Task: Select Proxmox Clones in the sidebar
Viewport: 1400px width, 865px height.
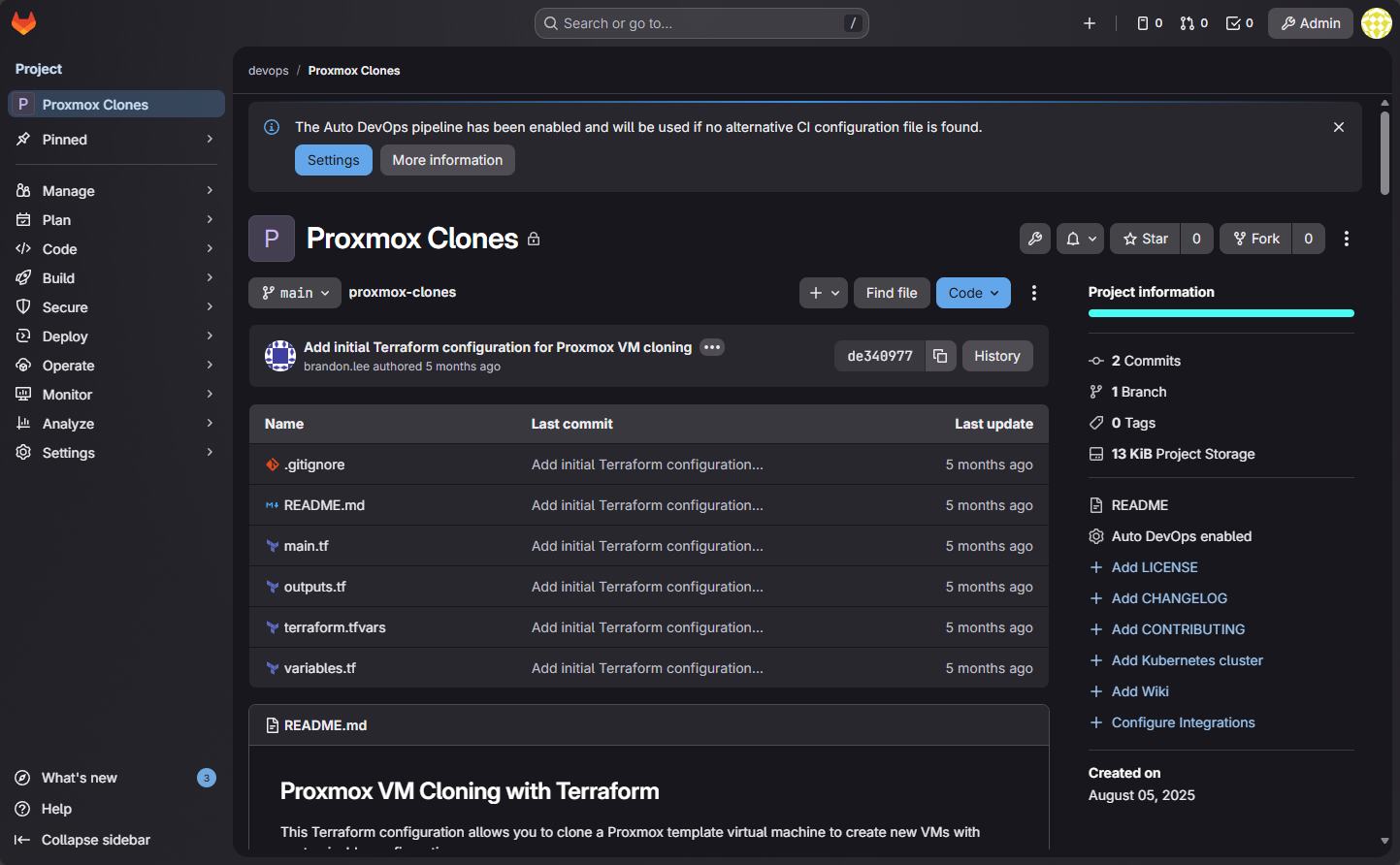Action: coord(116,105)
